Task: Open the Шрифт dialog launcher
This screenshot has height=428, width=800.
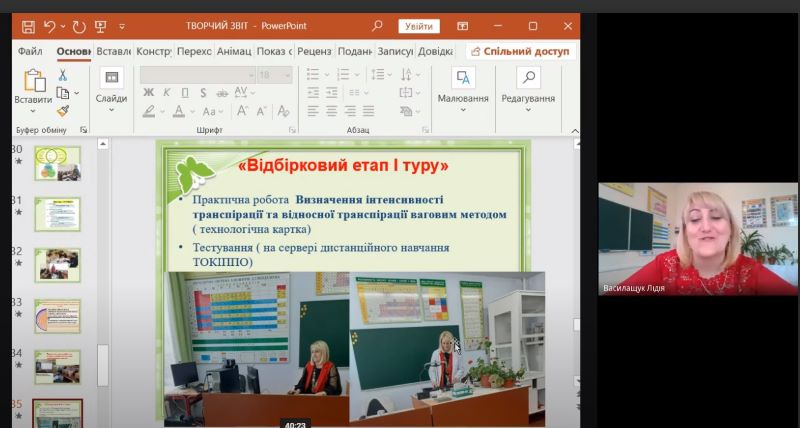Action: coord(292,130)
